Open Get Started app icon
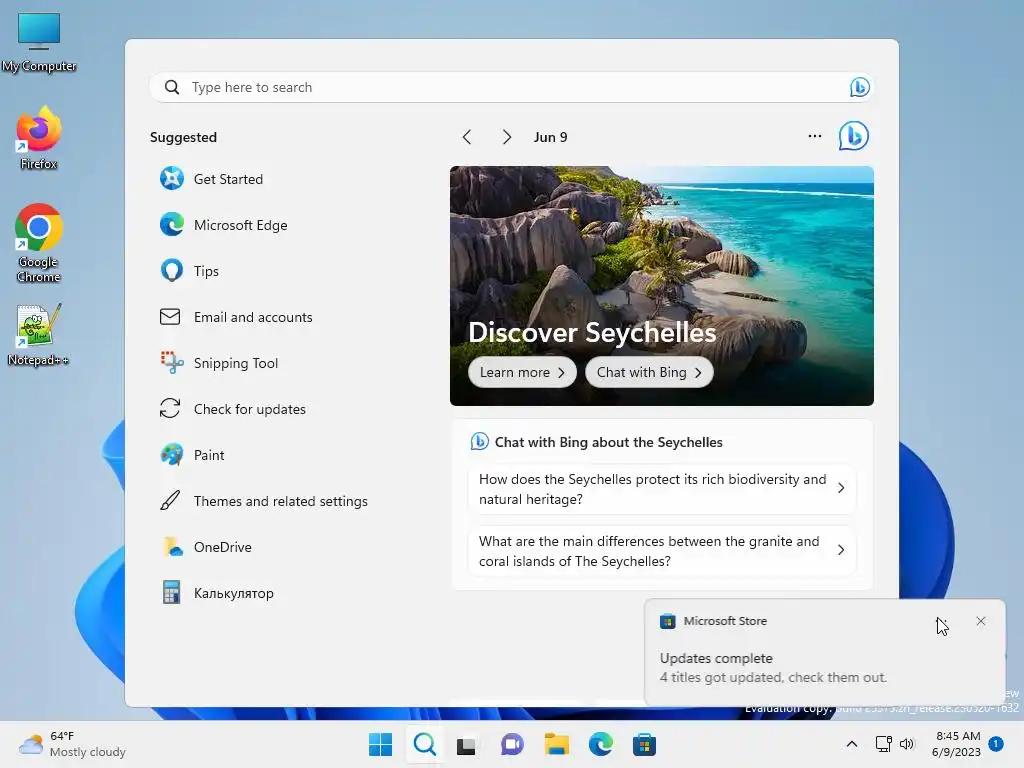This screenshot has width=1024, height=768. [x=172, y=178]
